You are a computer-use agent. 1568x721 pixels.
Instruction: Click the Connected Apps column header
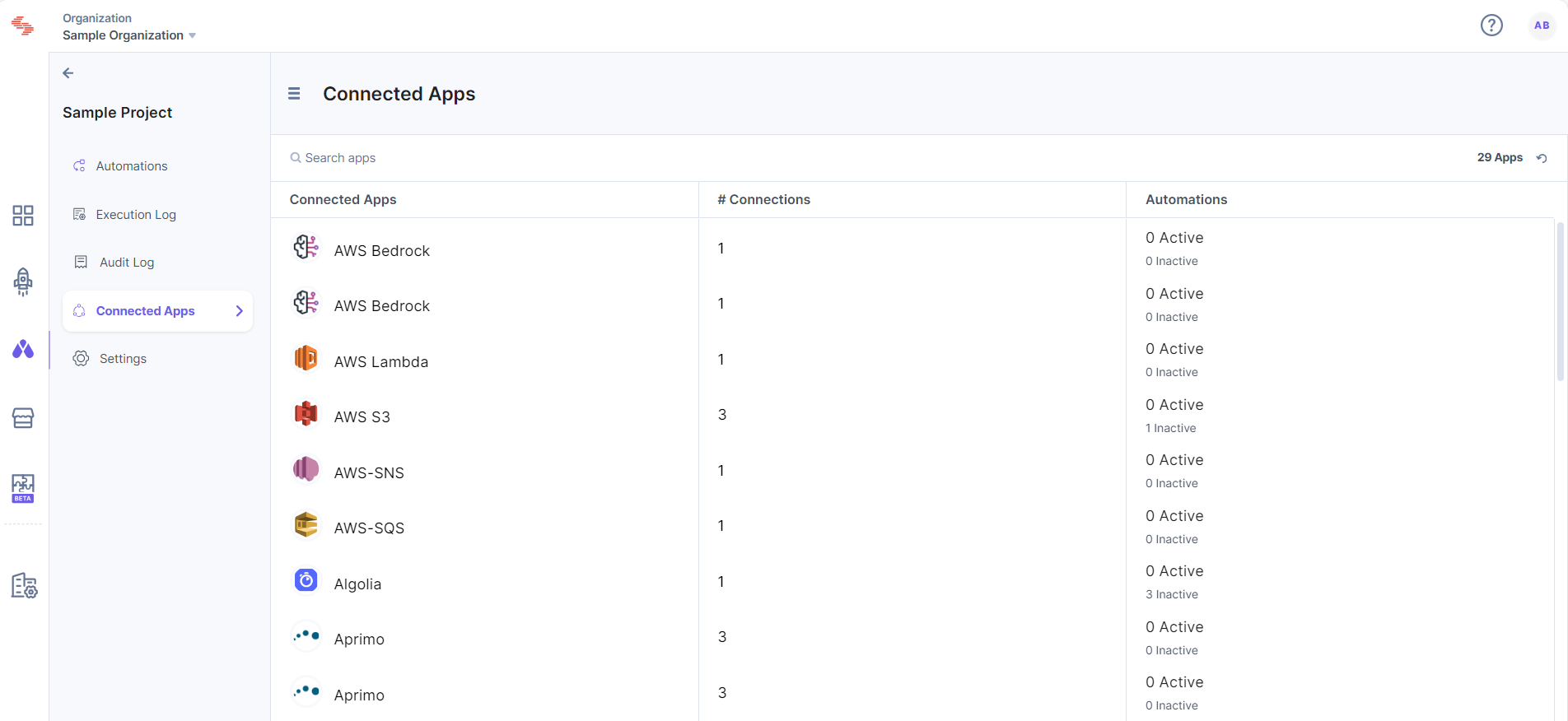point(343,200)
